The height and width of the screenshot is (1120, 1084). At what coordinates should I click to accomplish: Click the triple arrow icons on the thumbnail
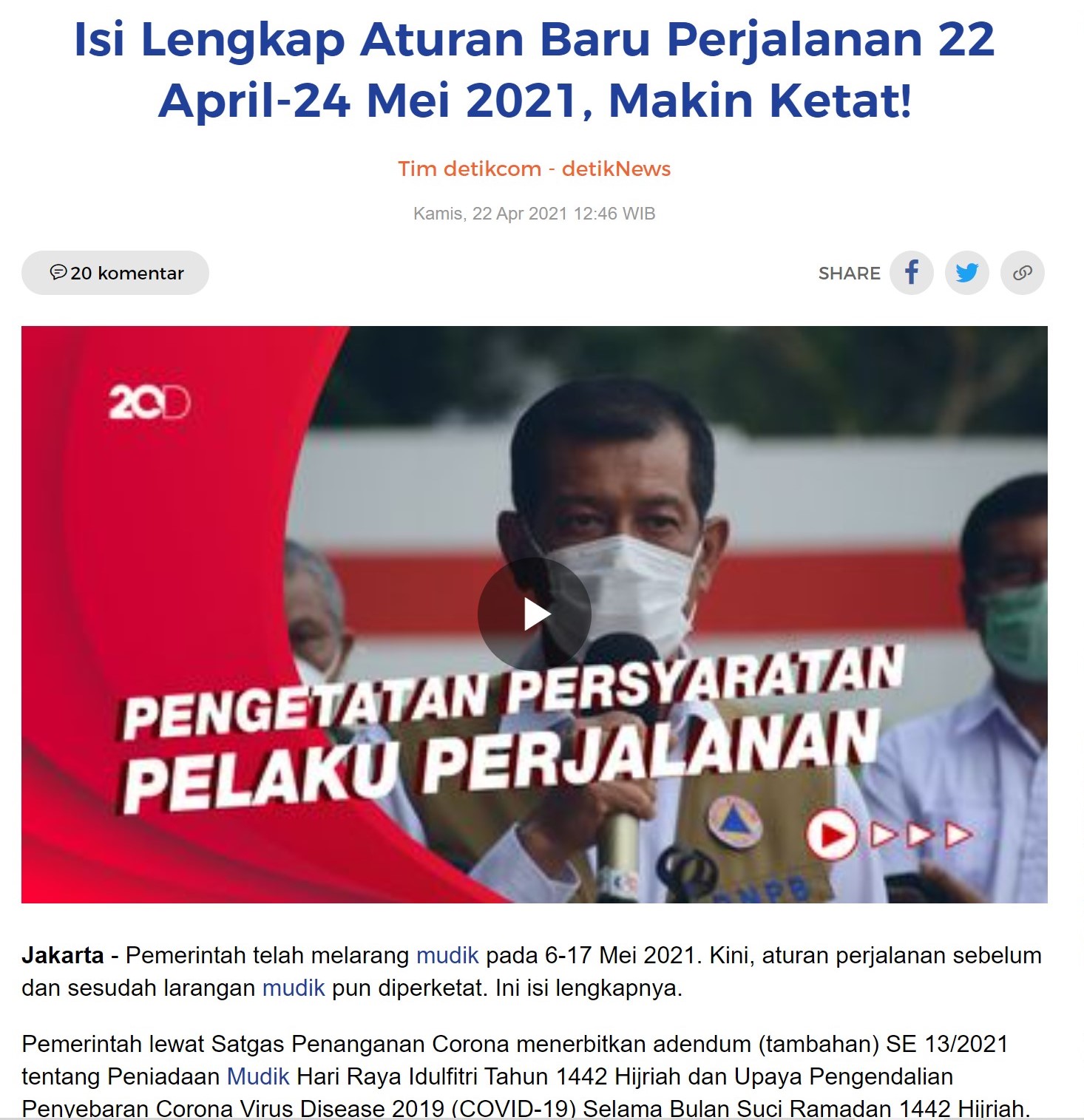pyautogui.click(x=921, y=835)
